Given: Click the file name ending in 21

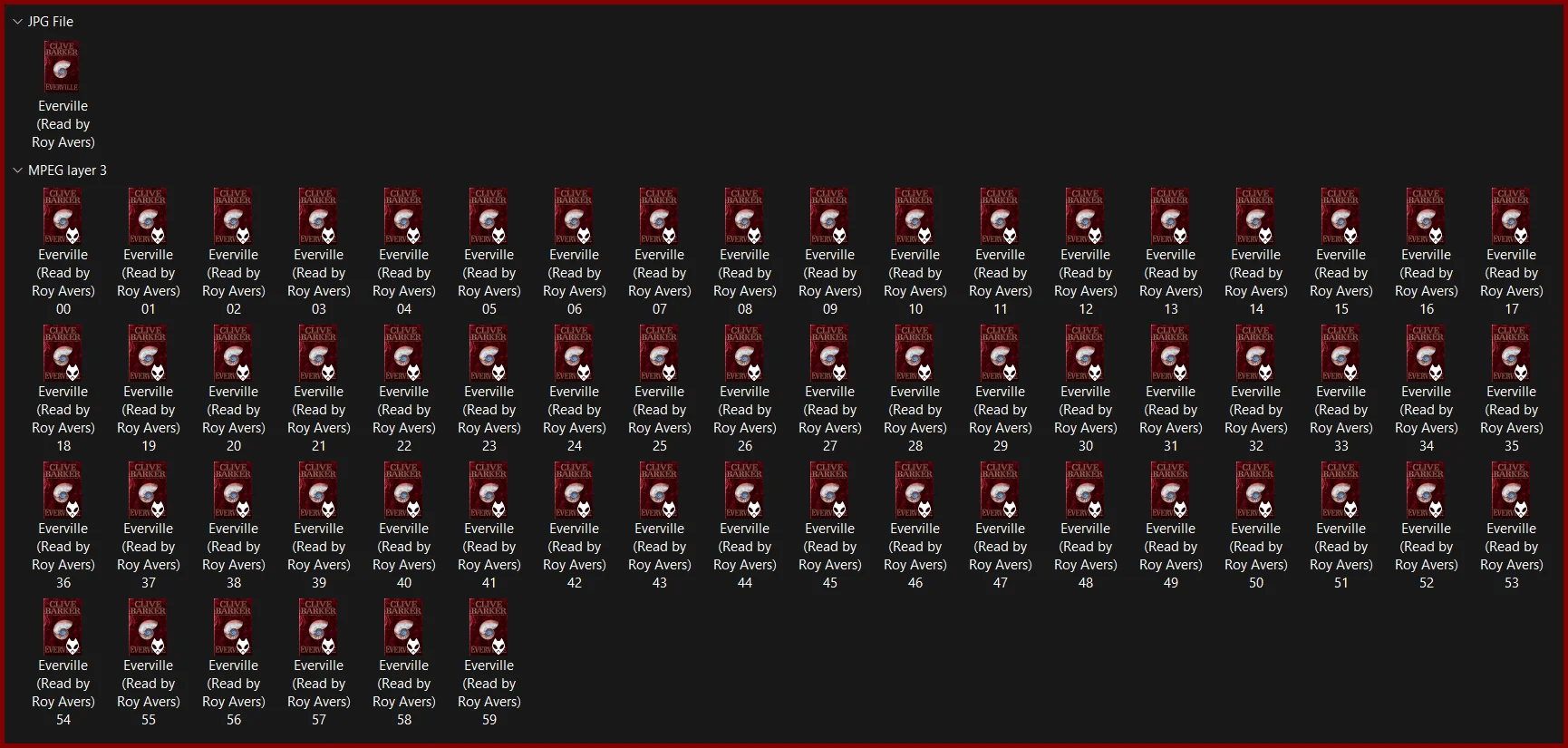Looking at the screenshot, I should click(x=318, y=419).
